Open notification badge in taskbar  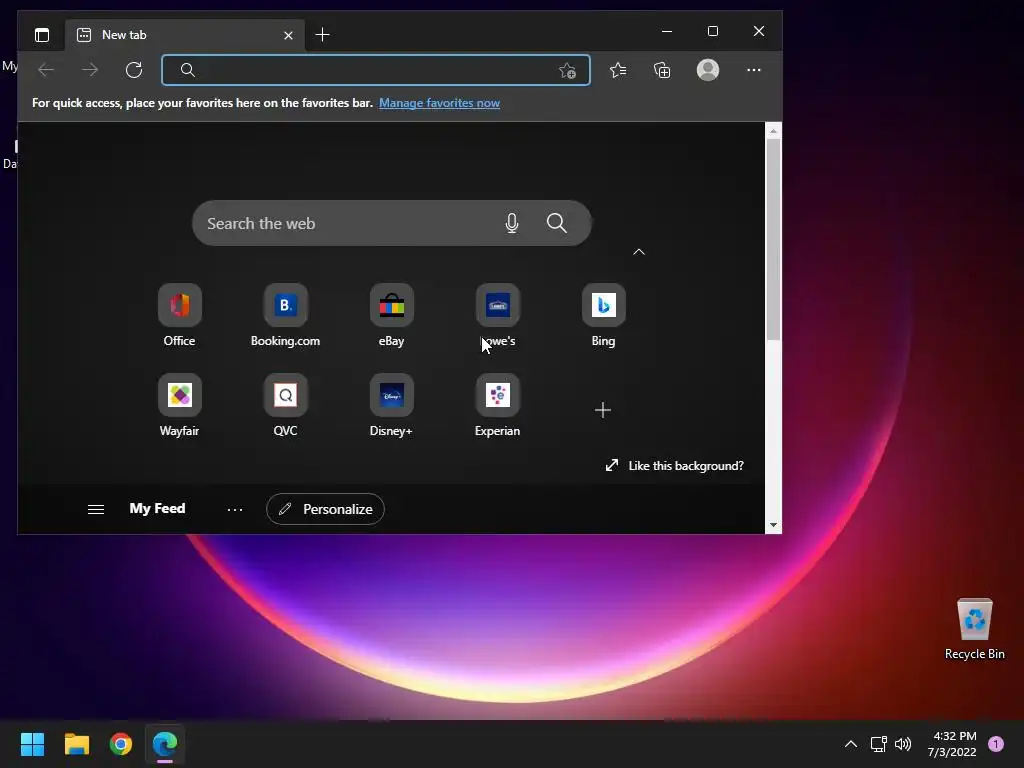996,744
